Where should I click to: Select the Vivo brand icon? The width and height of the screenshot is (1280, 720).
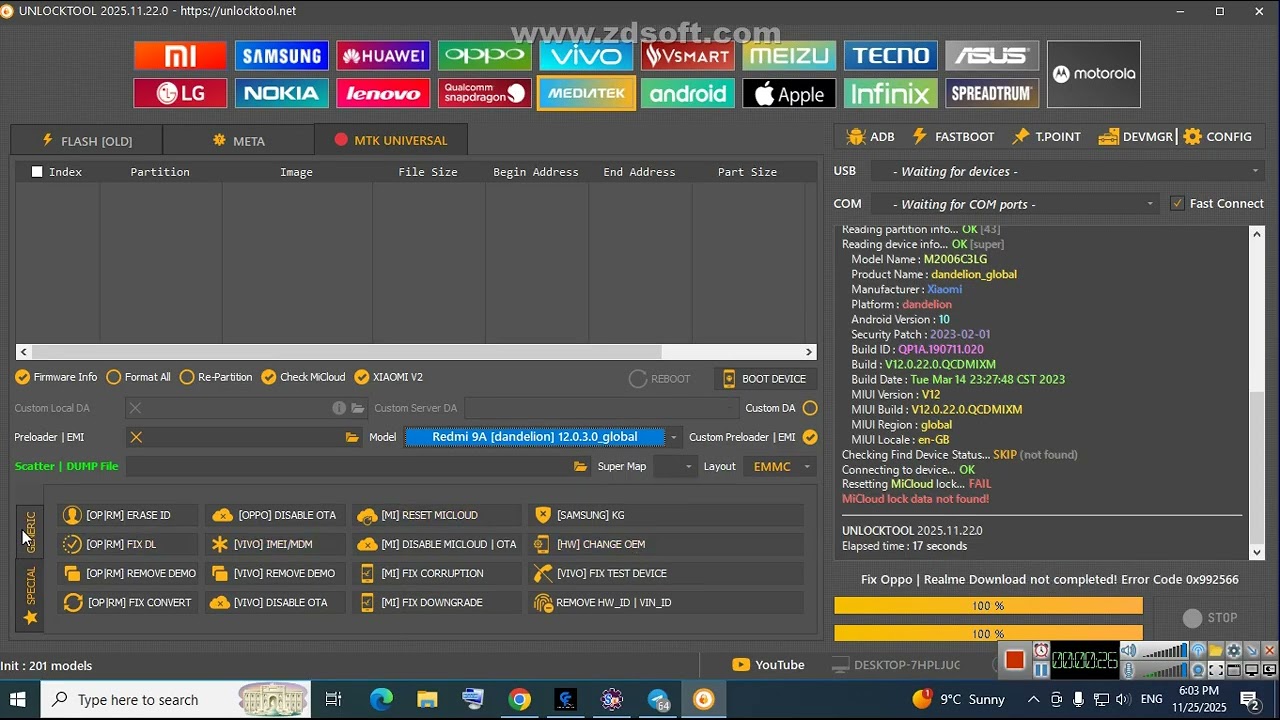(586, 56)
